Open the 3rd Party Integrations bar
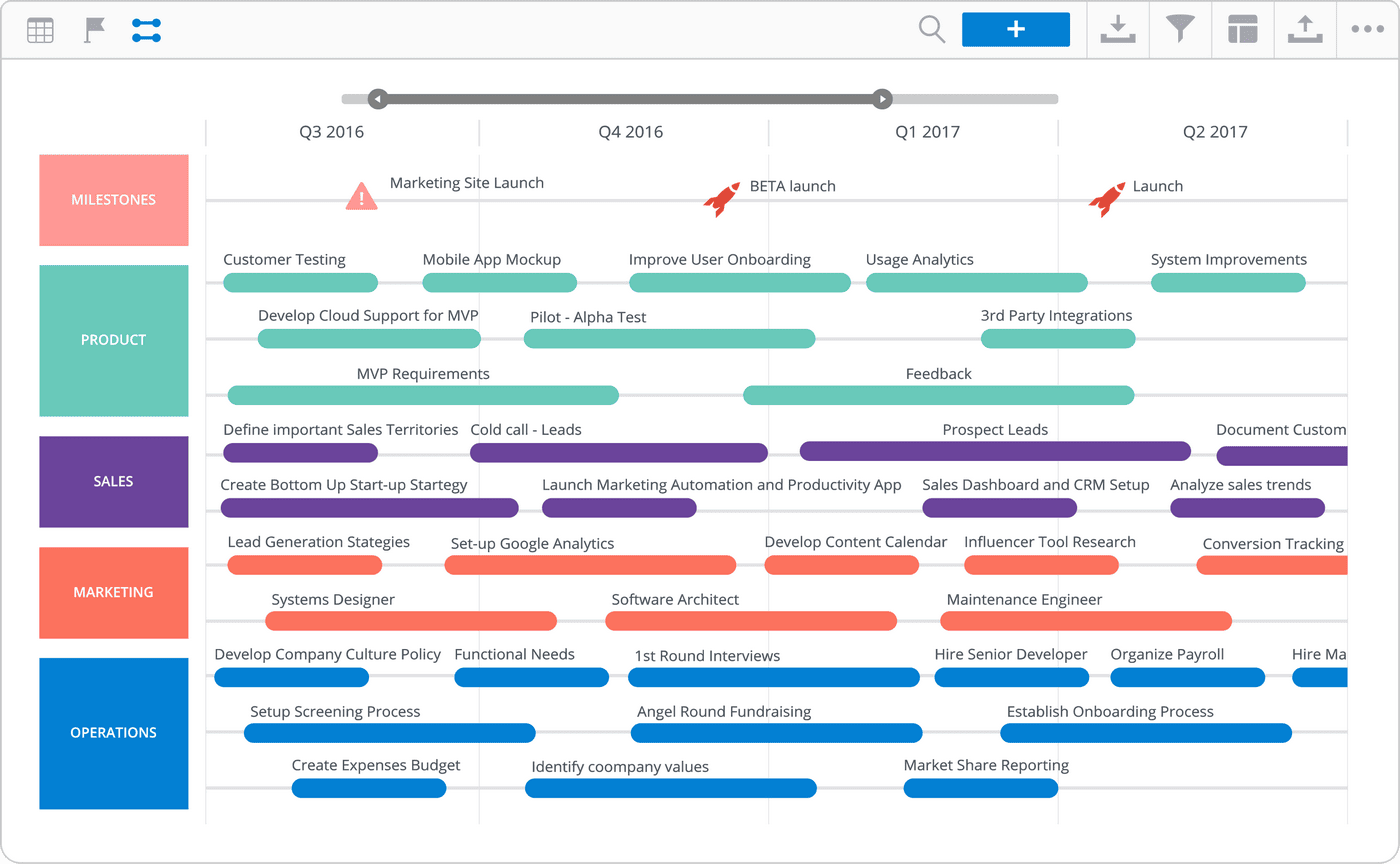Screen dimensions: 1400x864 tap(1058, 339)
